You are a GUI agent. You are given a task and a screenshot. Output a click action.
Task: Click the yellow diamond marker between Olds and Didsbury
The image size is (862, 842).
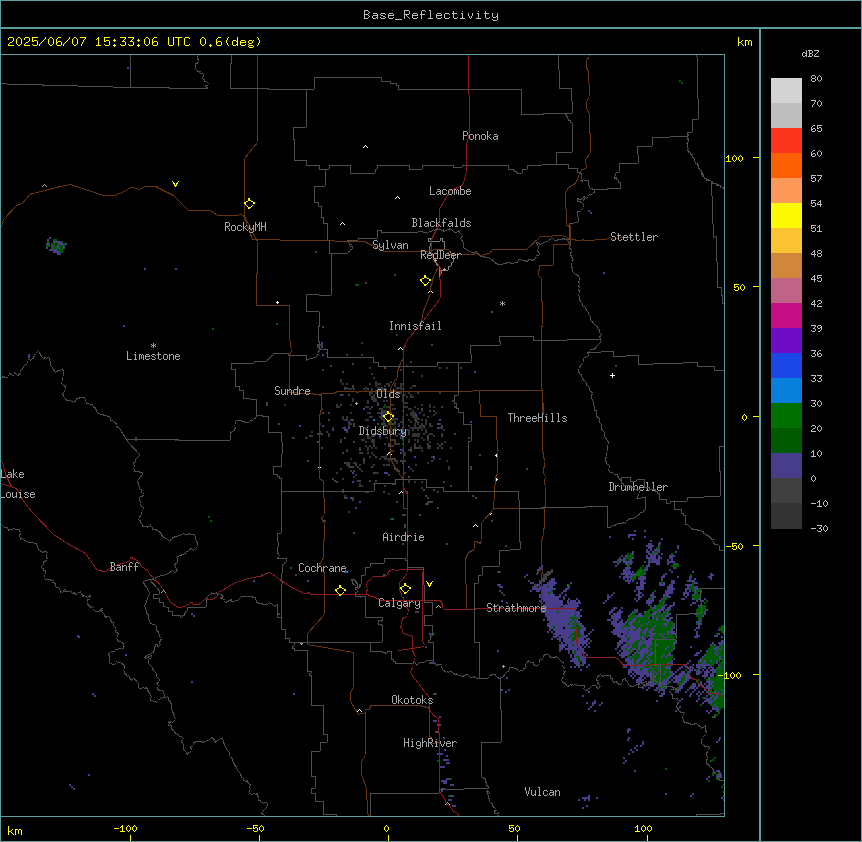coord(388,417)
